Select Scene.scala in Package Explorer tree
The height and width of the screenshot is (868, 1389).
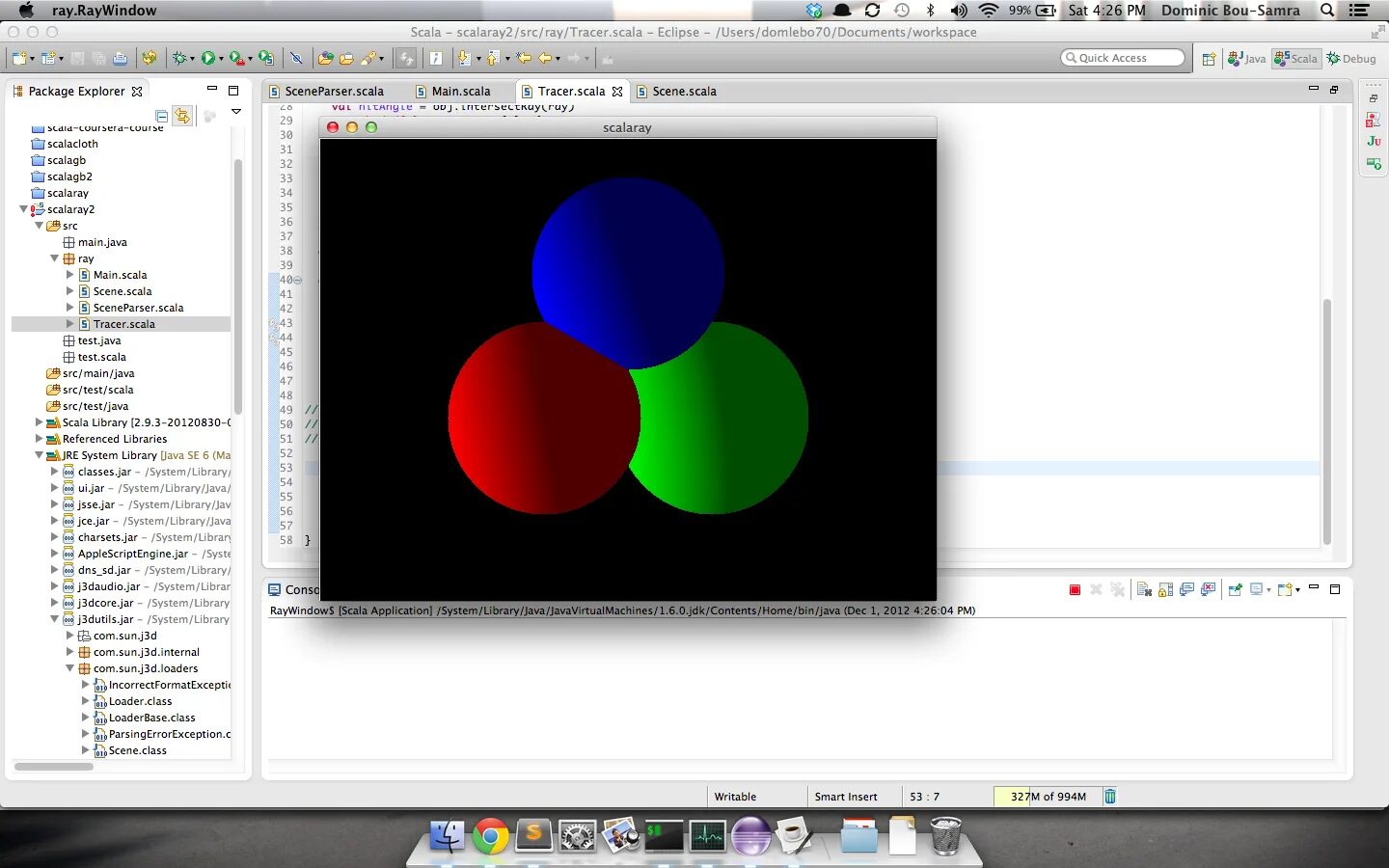click(122, 291)
